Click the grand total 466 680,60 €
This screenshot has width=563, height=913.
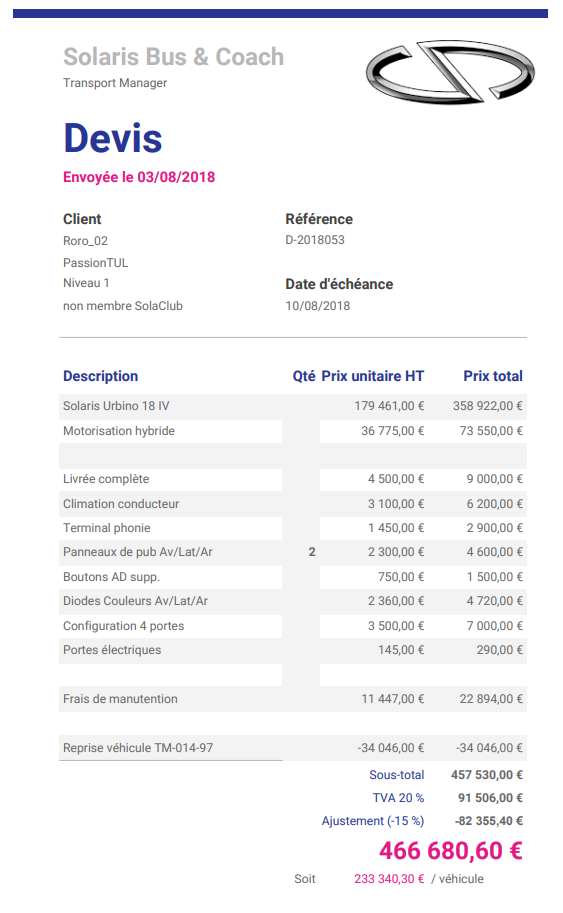(451, 851)
